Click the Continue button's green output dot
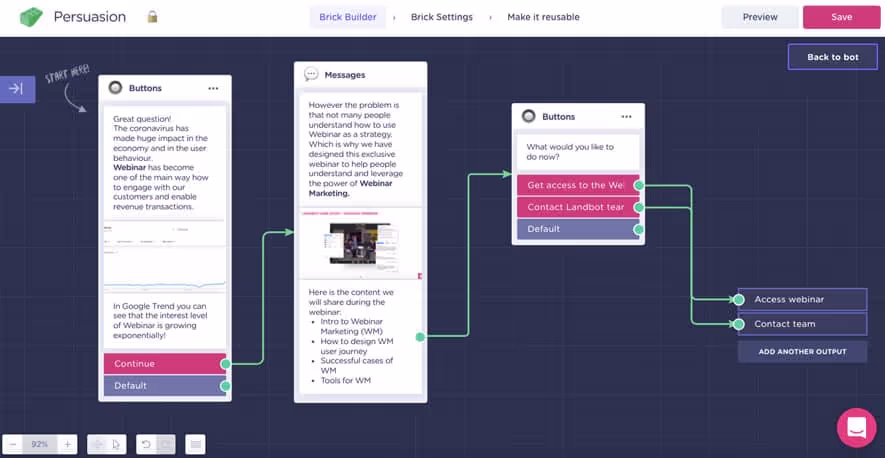Image resolution: width=885 pixels, height=458 pixels. tap(226, 364)
